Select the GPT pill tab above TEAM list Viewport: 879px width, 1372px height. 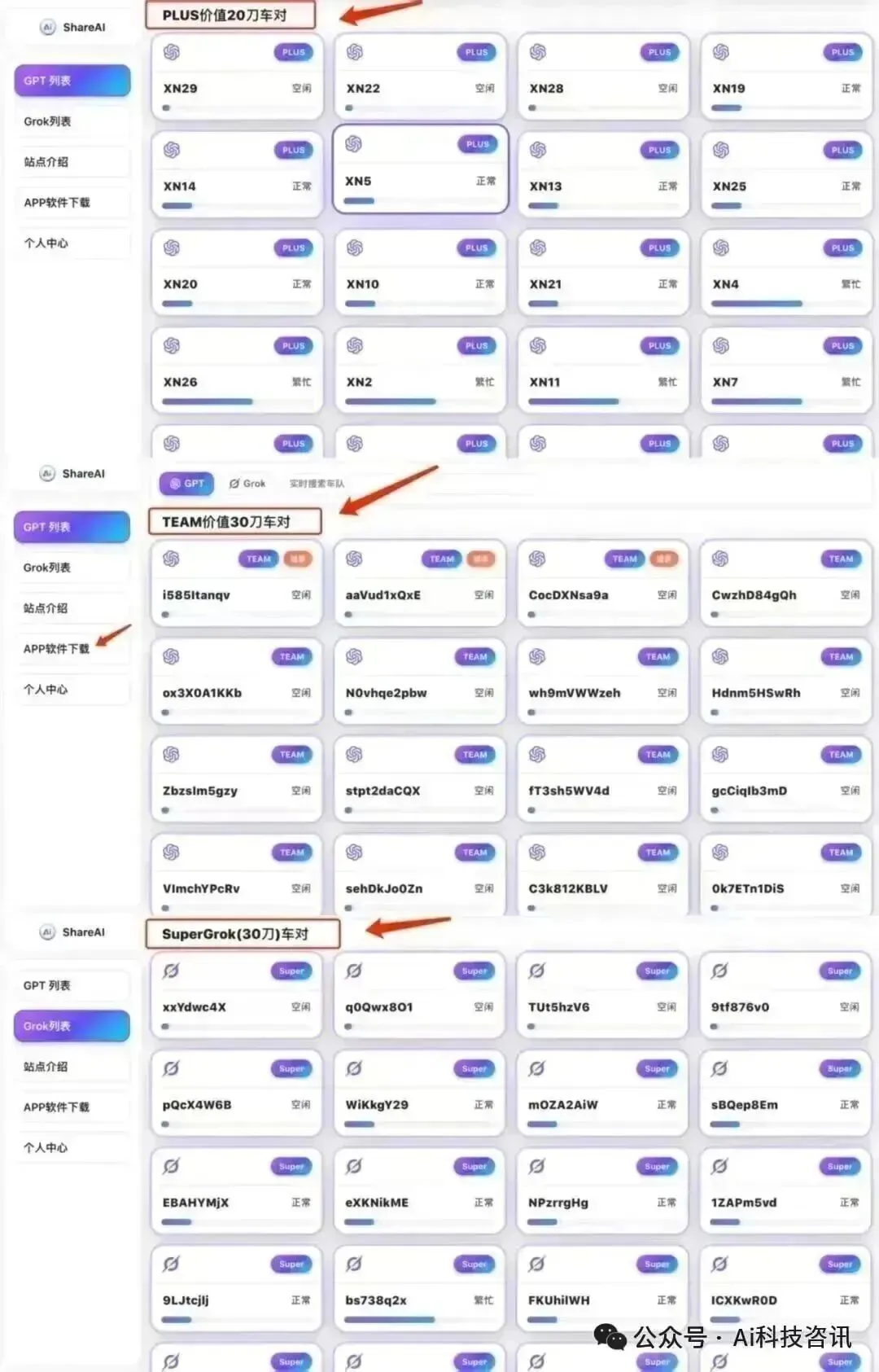coord(186,484)
